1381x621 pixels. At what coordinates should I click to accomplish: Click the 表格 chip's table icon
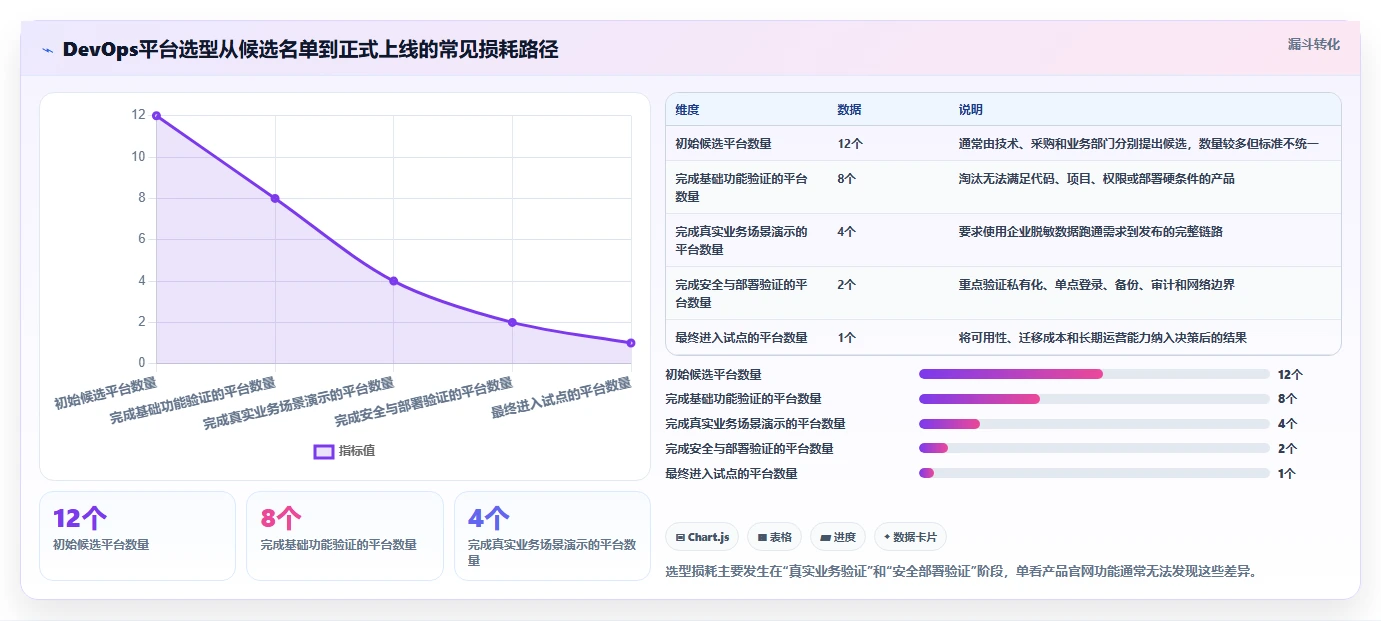(x=762, y=537)
